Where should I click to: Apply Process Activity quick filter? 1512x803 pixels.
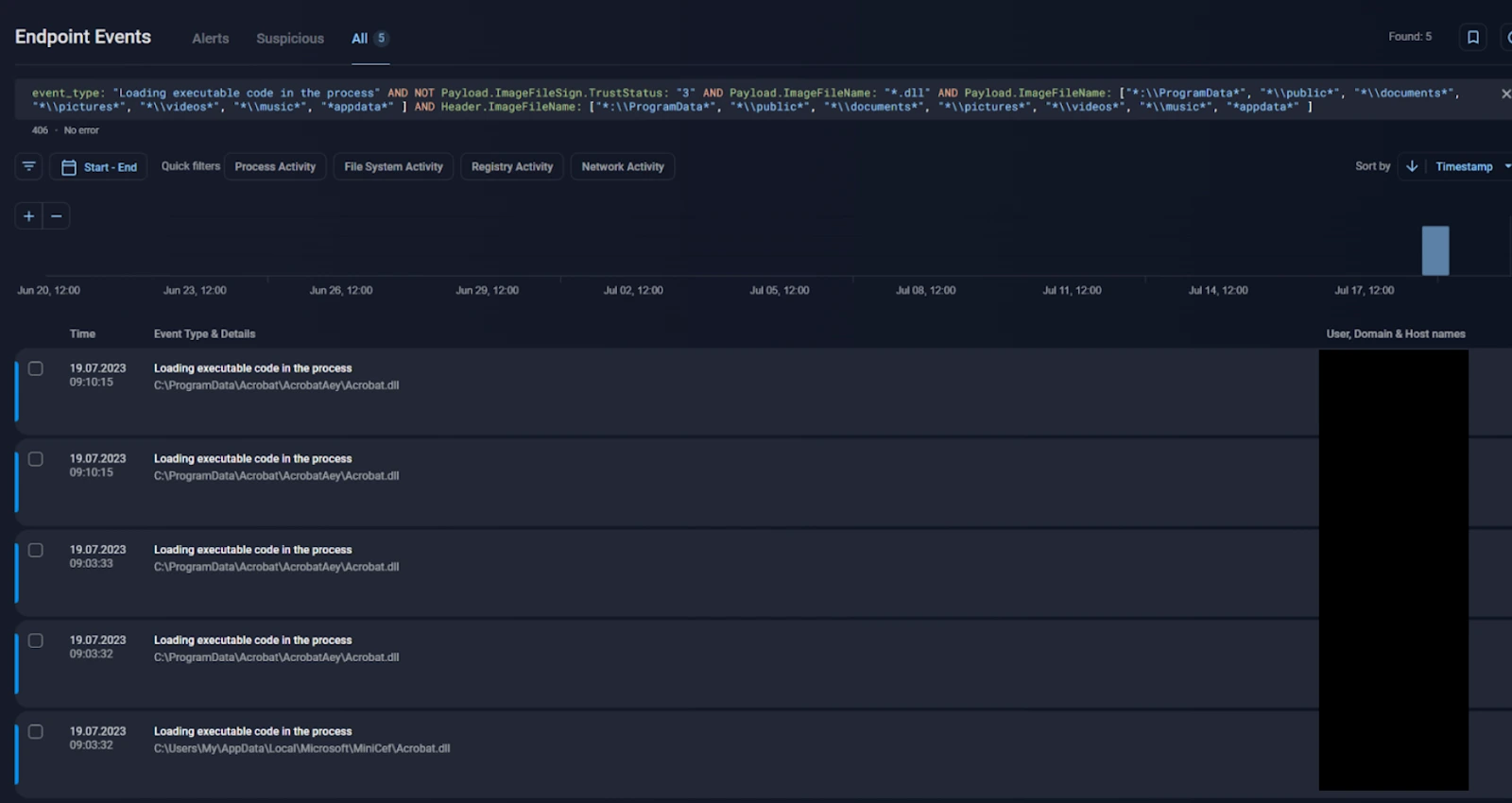point(275,166)
